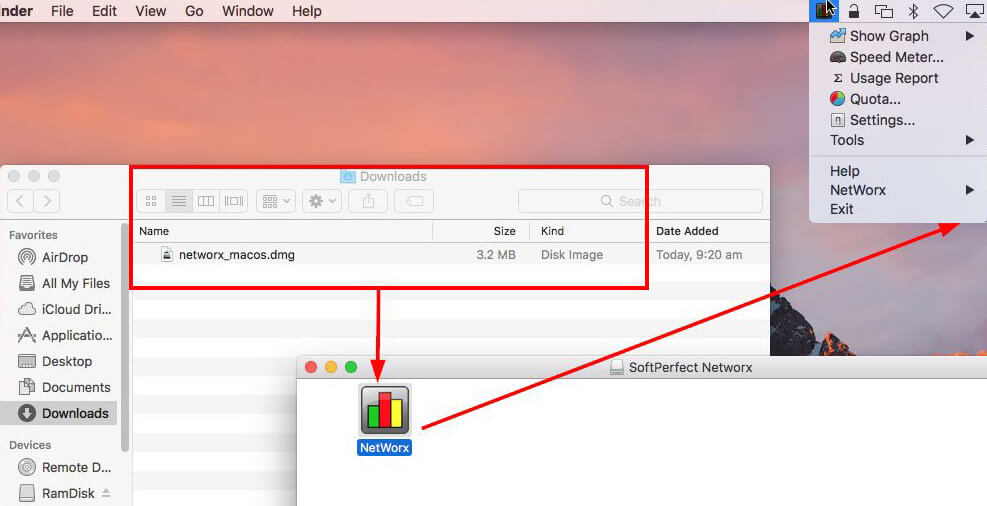Image resolution: width=987 pixels, height=506 pixels.
Task: Open Bluetooth menu bar icon
Action: coord(913,11)
